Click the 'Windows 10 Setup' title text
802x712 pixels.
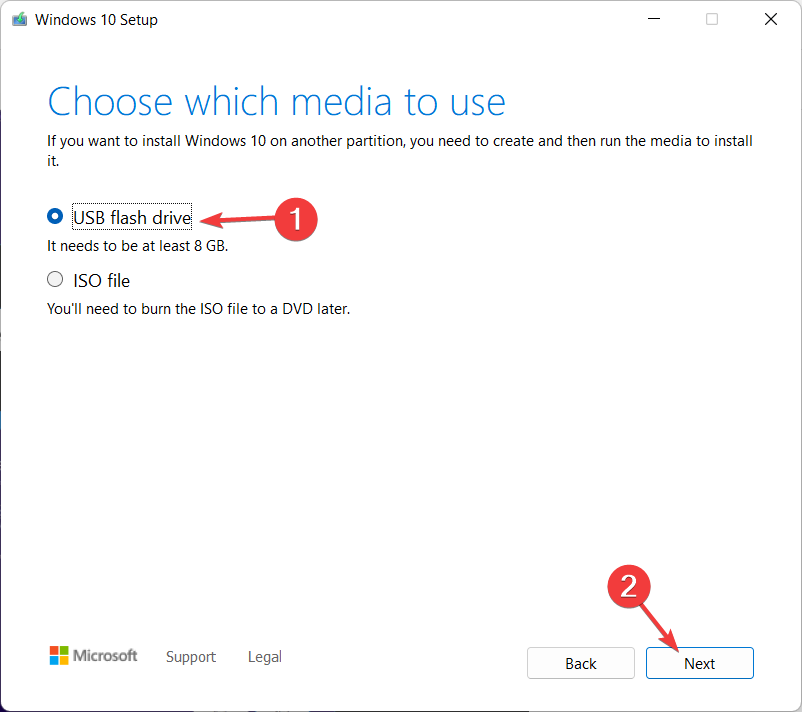tap(96, 19)
